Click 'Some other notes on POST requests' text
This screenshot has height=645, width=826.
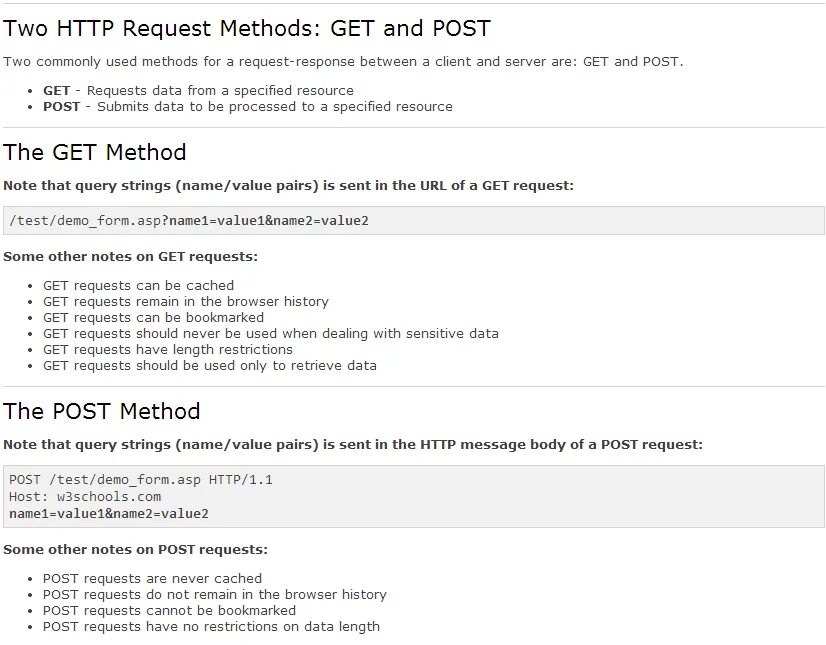point(135,550)
